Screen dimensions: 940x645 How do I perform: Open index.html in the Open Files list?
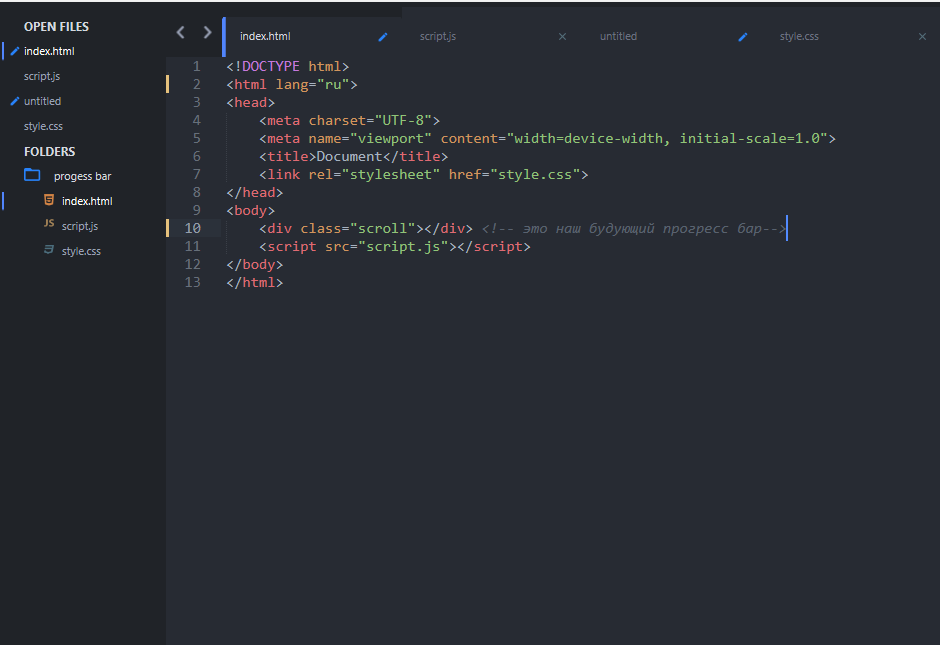[49, 52]
